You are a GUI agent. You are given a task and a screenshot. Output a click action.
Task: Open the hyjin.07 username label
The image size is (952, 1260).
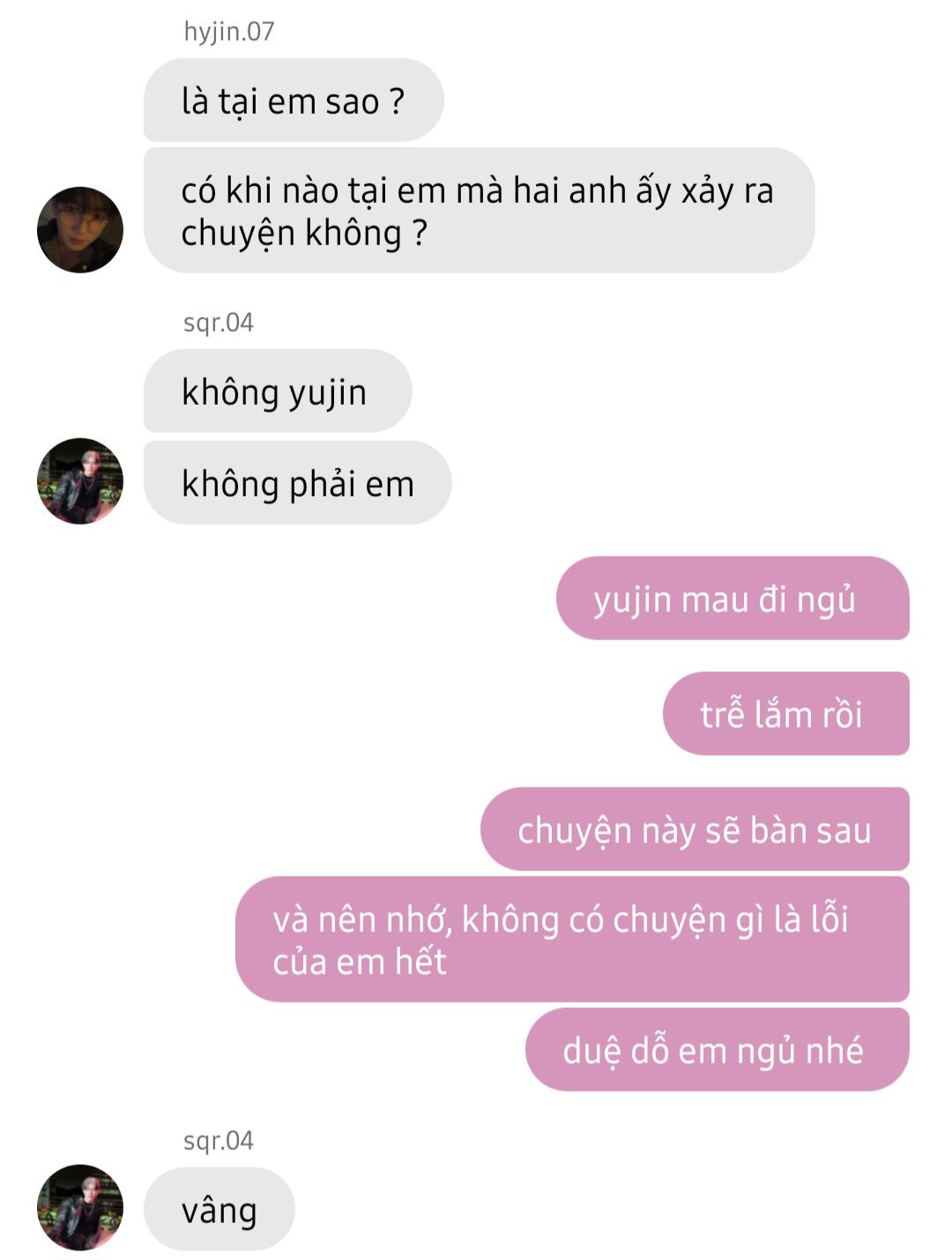229,32
